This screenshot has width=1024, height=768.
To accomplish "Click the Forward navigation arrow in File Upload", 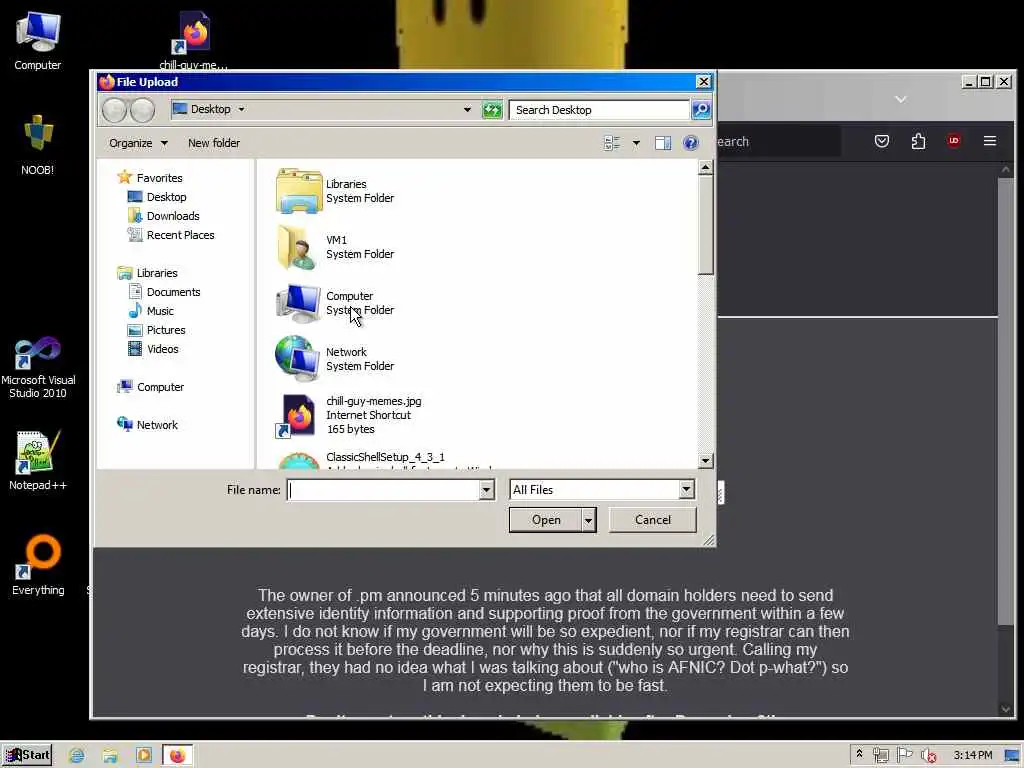I will coord(142,110).
